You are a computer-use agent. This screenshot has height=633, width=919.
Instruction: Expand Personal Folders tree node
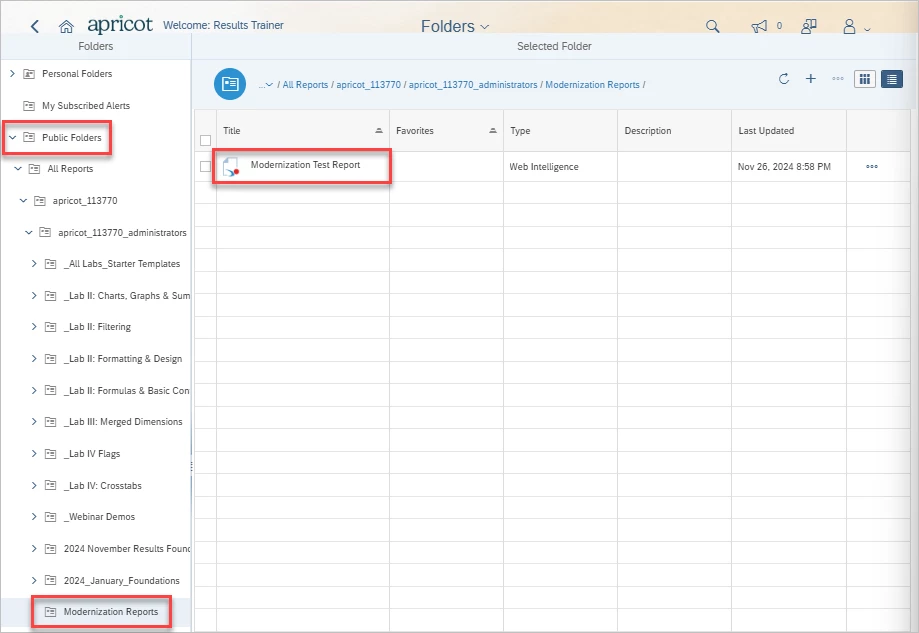(x=12, y=74)
